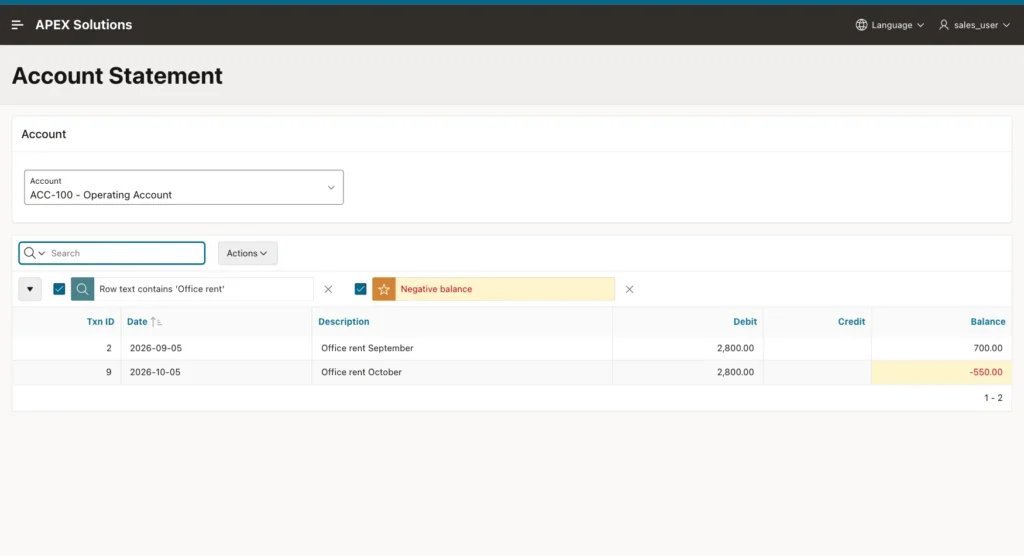
Task: Open the Date column header menu
Action: point(137,321)
